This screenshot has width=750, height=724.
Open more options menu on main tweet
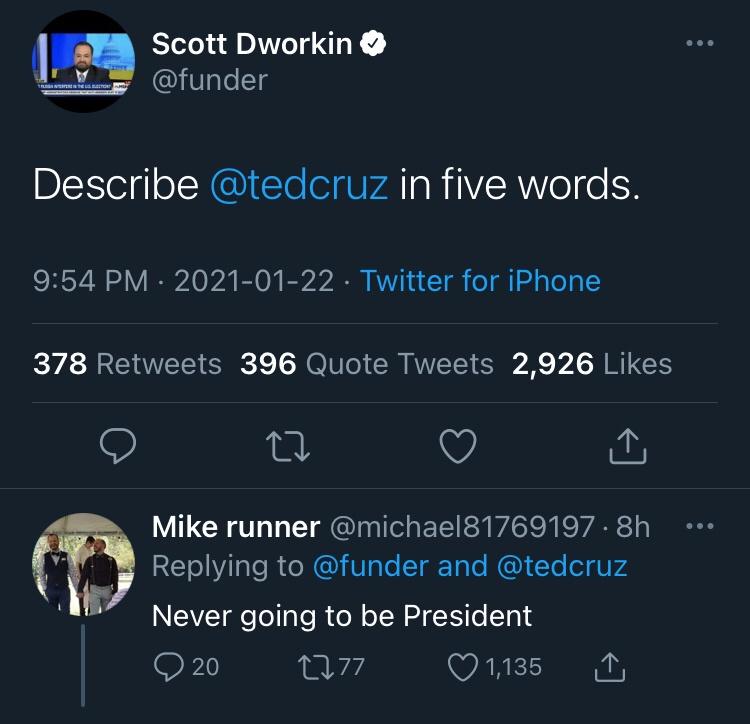pyautogui.click(x=700, y=44)
